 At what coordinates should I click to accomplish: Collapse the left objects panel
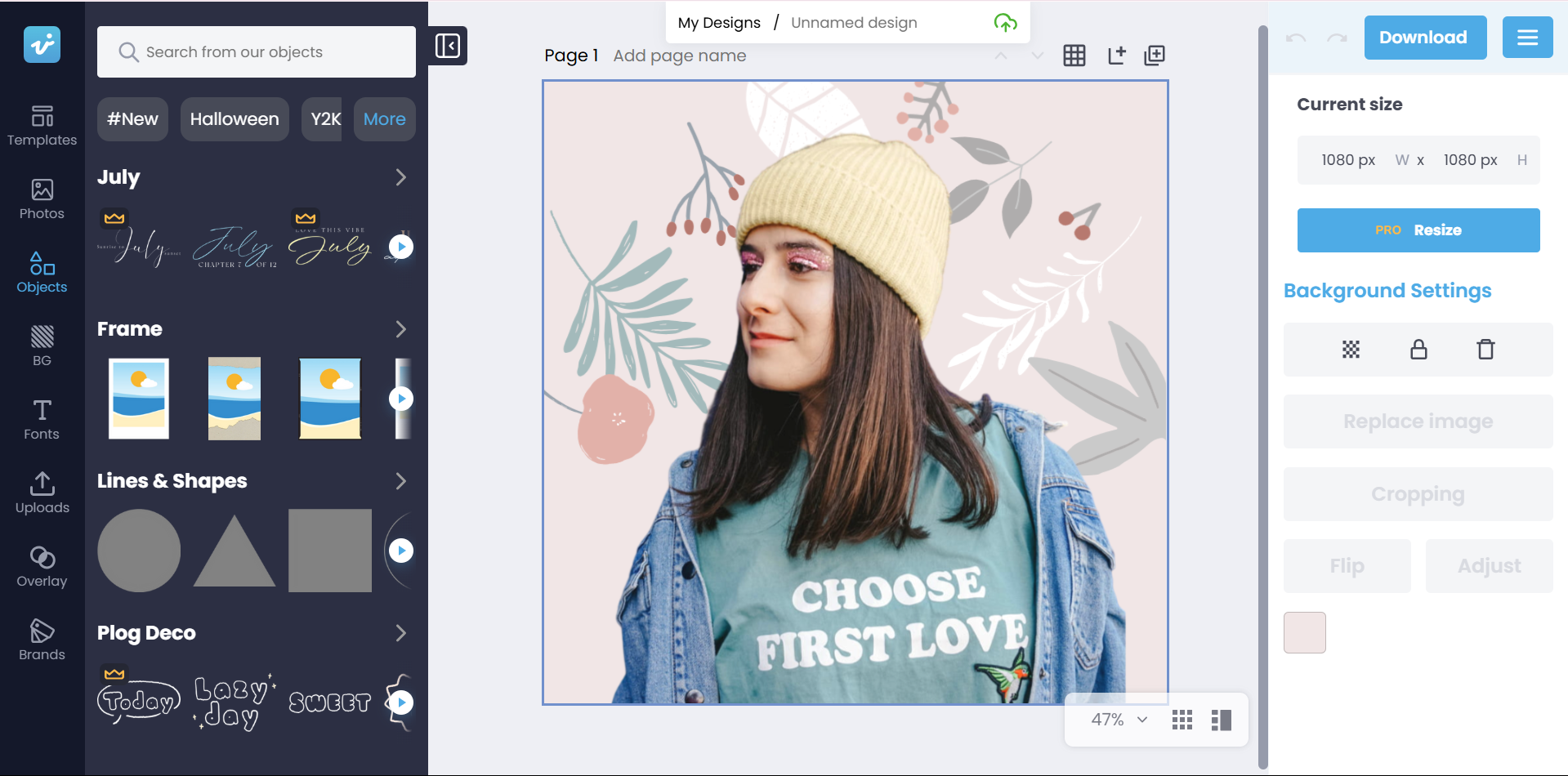click(x=447, y=47)
